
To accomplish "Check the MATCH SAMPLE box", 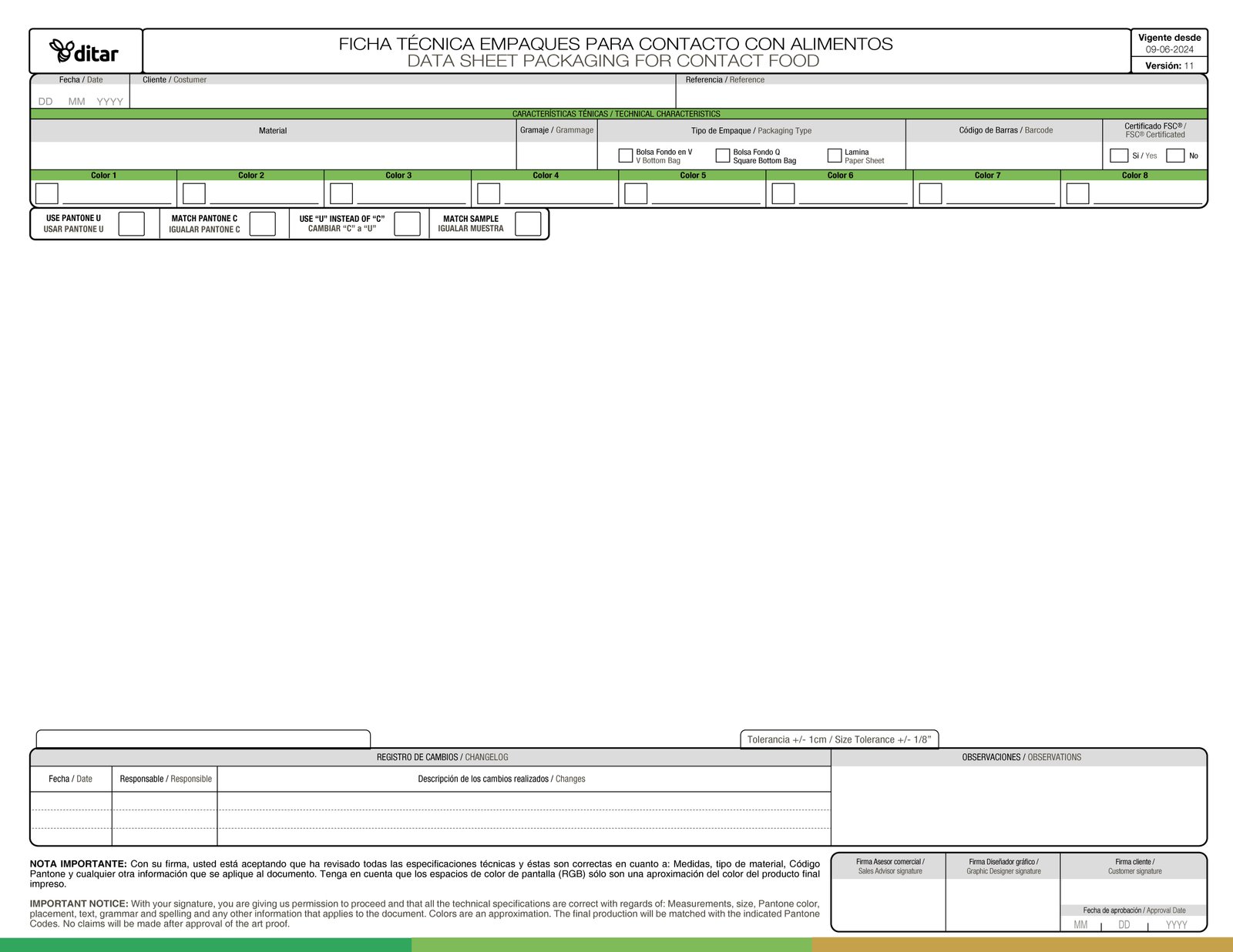I will tap(528, 224).
